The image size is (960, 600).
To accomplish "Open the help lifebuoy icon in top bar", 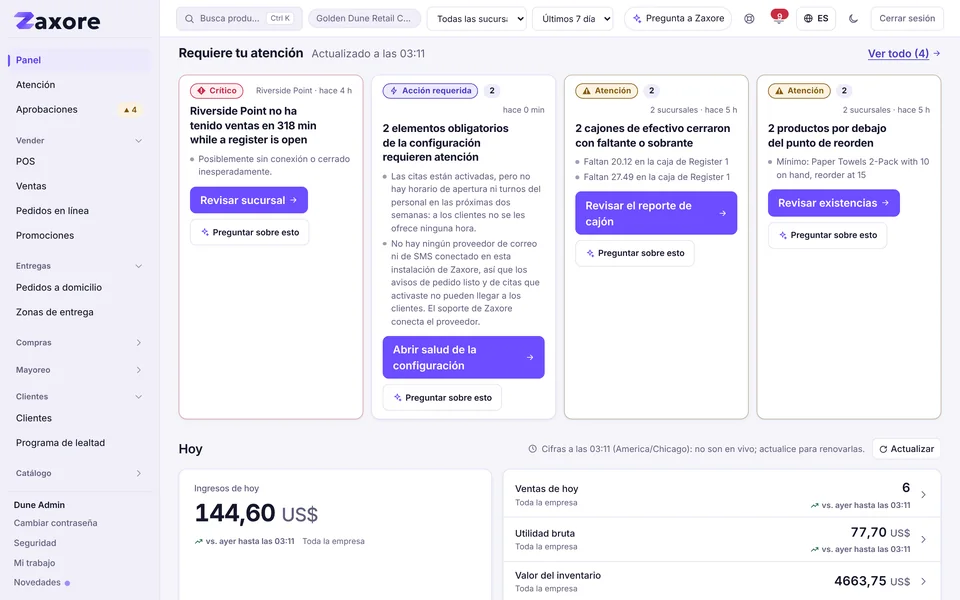I will pyautogui.click(x=749, y=19).
